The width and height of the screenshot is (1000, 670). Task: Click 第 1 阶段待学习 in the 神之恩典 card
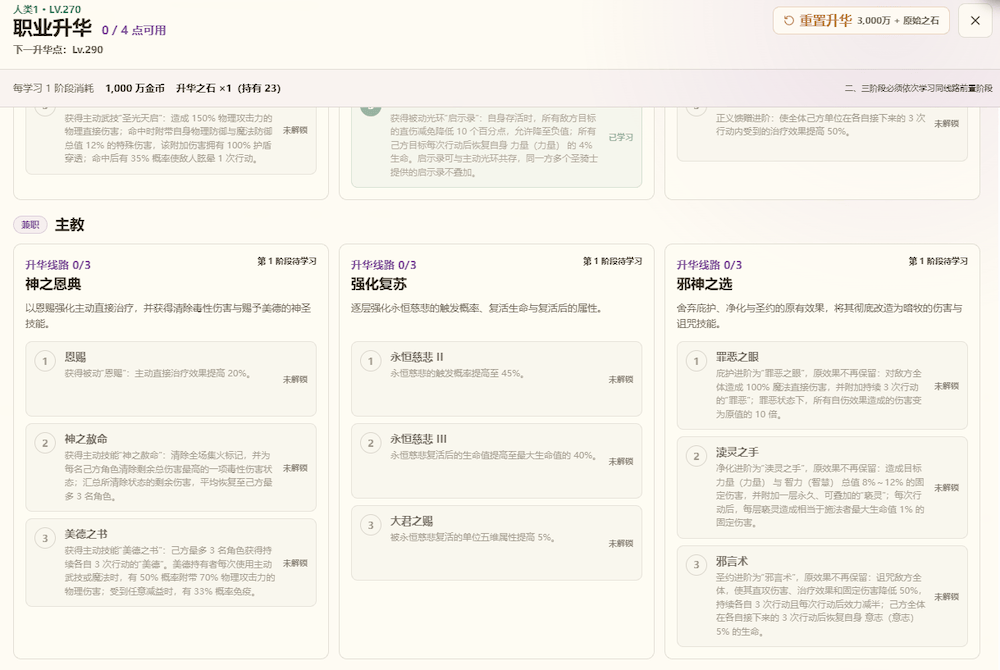pos(287,261)
